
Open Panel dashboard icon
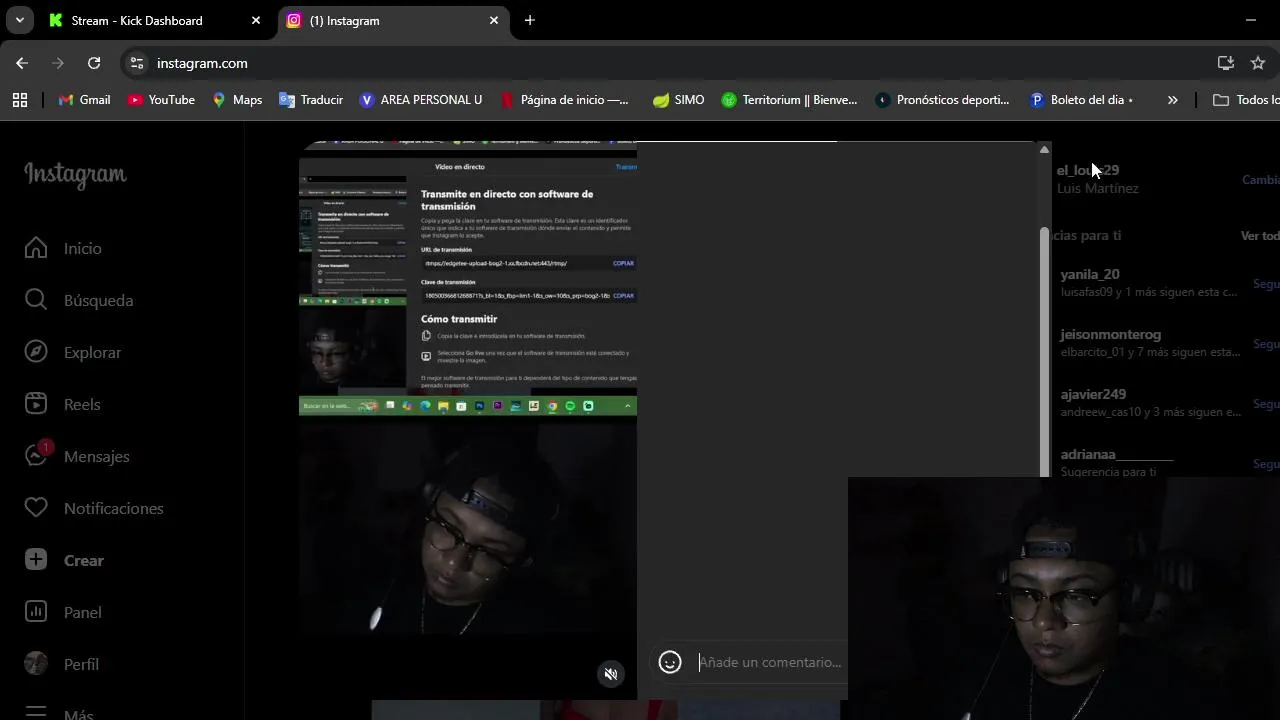click(36, 612)
